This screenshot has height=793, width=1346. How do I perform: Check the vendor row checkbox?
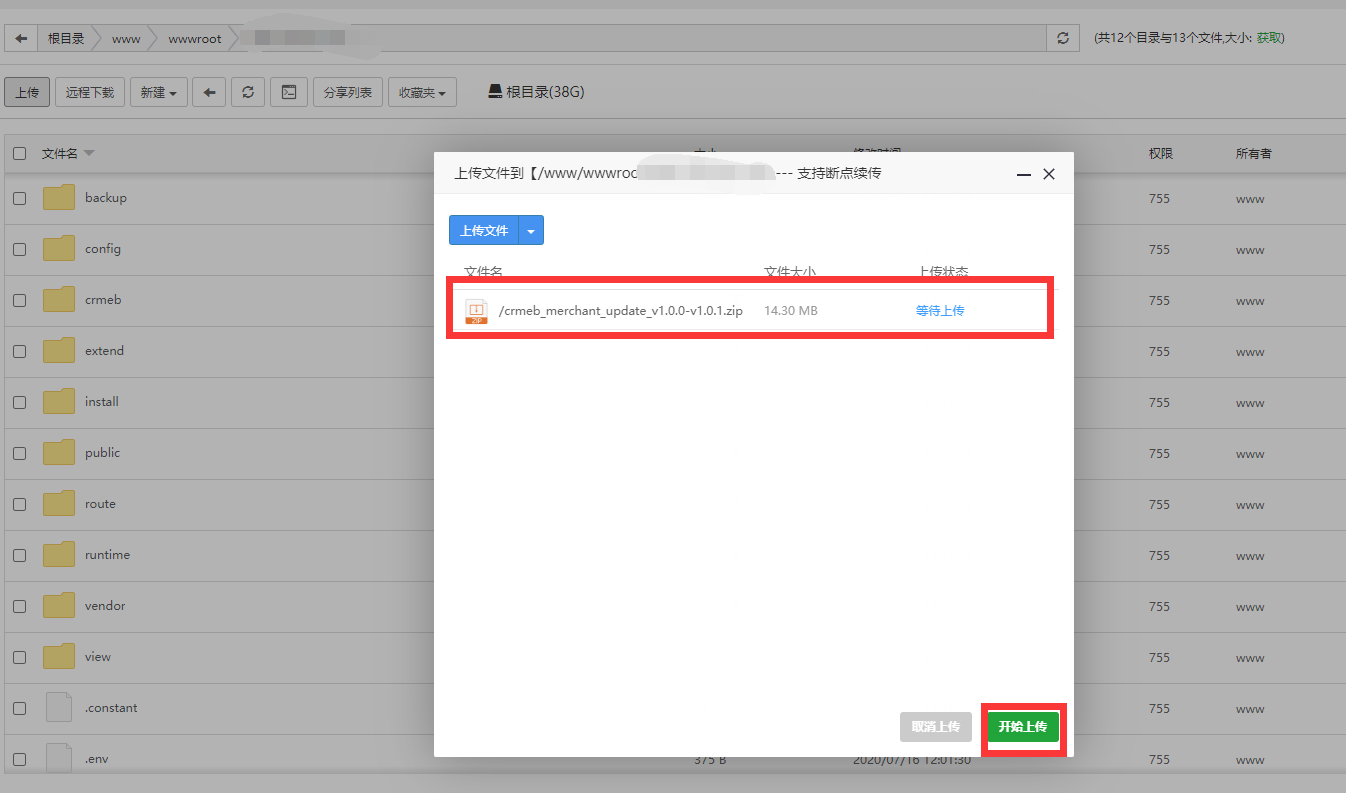(x=19, y=606)
